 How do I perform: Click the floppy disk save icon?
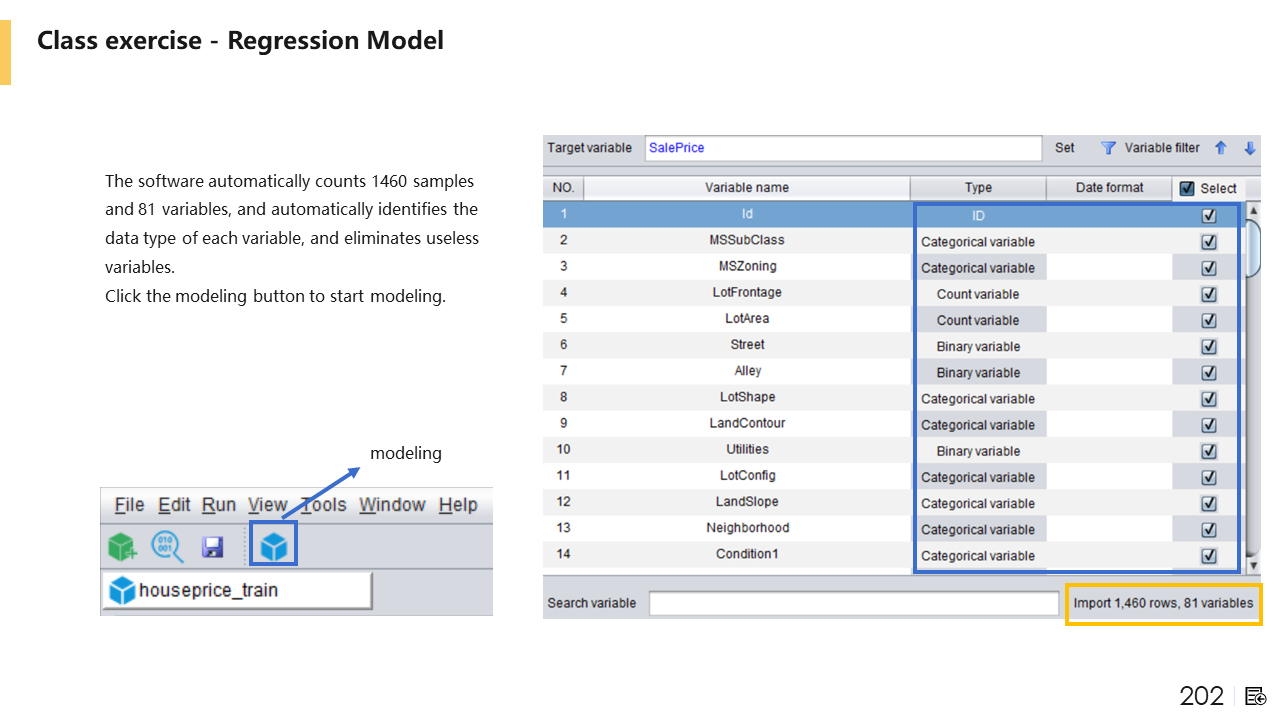pos(212,547)
